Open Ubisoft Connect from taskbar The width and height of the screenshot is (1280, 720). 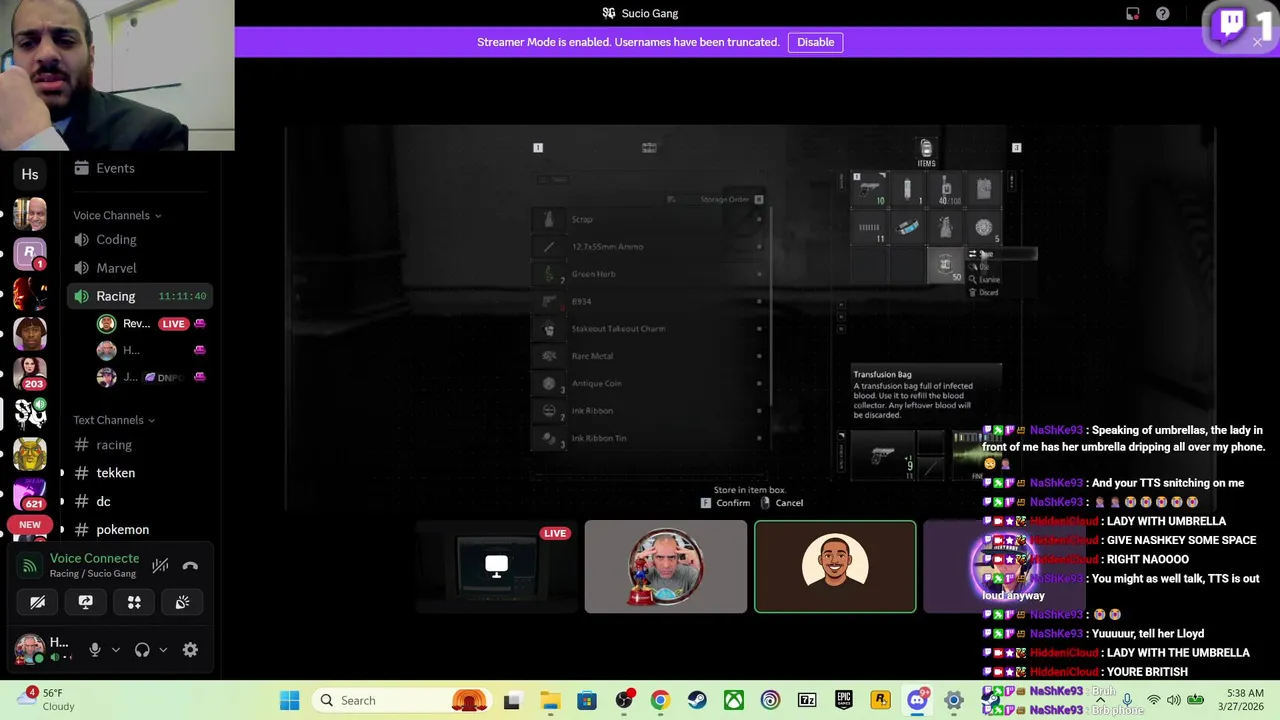point(770,700)
